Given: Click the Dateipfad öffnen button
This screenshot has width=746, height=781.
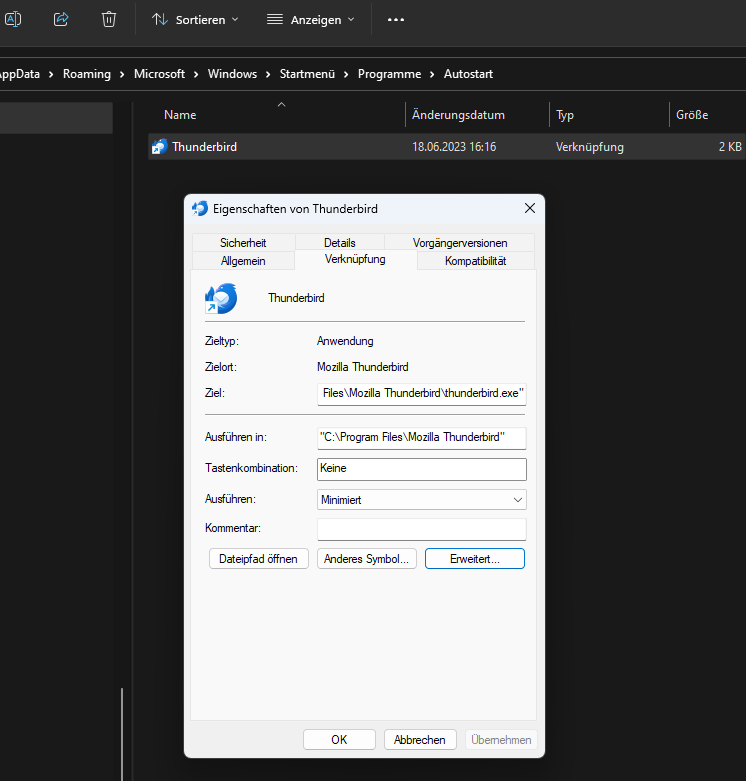Looking at the screenshot, I should pyautogui.click(x=258, y=559).
